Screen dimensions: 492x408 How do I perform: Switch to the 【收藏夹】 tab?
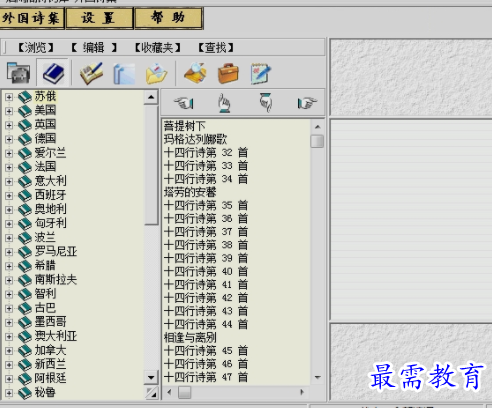click(x=157, y=48)
